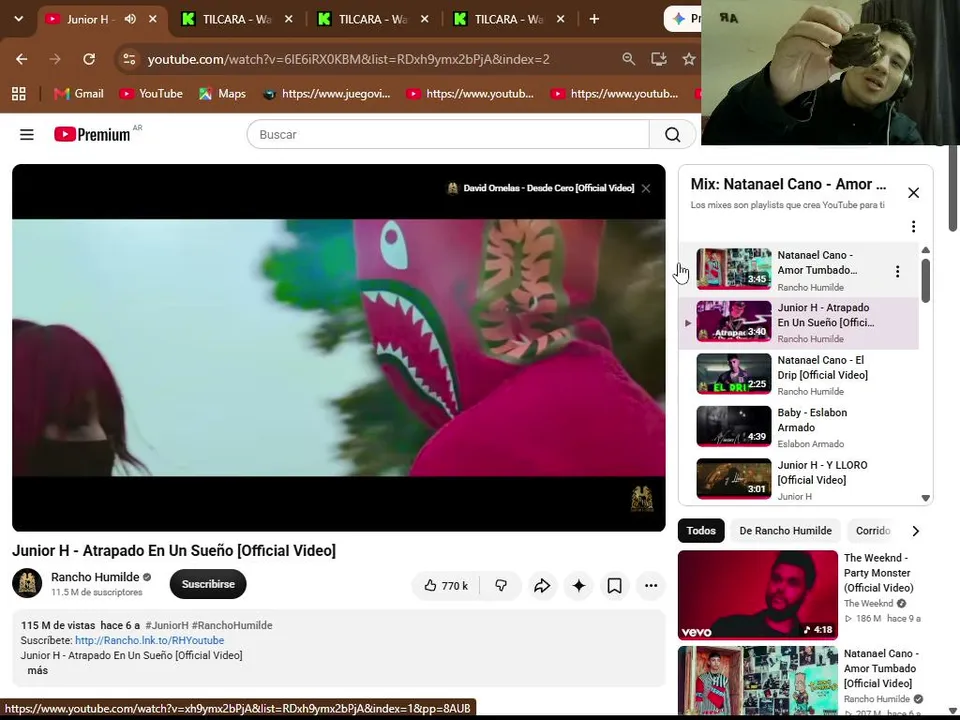Go back to the previous page
This screenshot has height=720, width=960.
point(21,59)
